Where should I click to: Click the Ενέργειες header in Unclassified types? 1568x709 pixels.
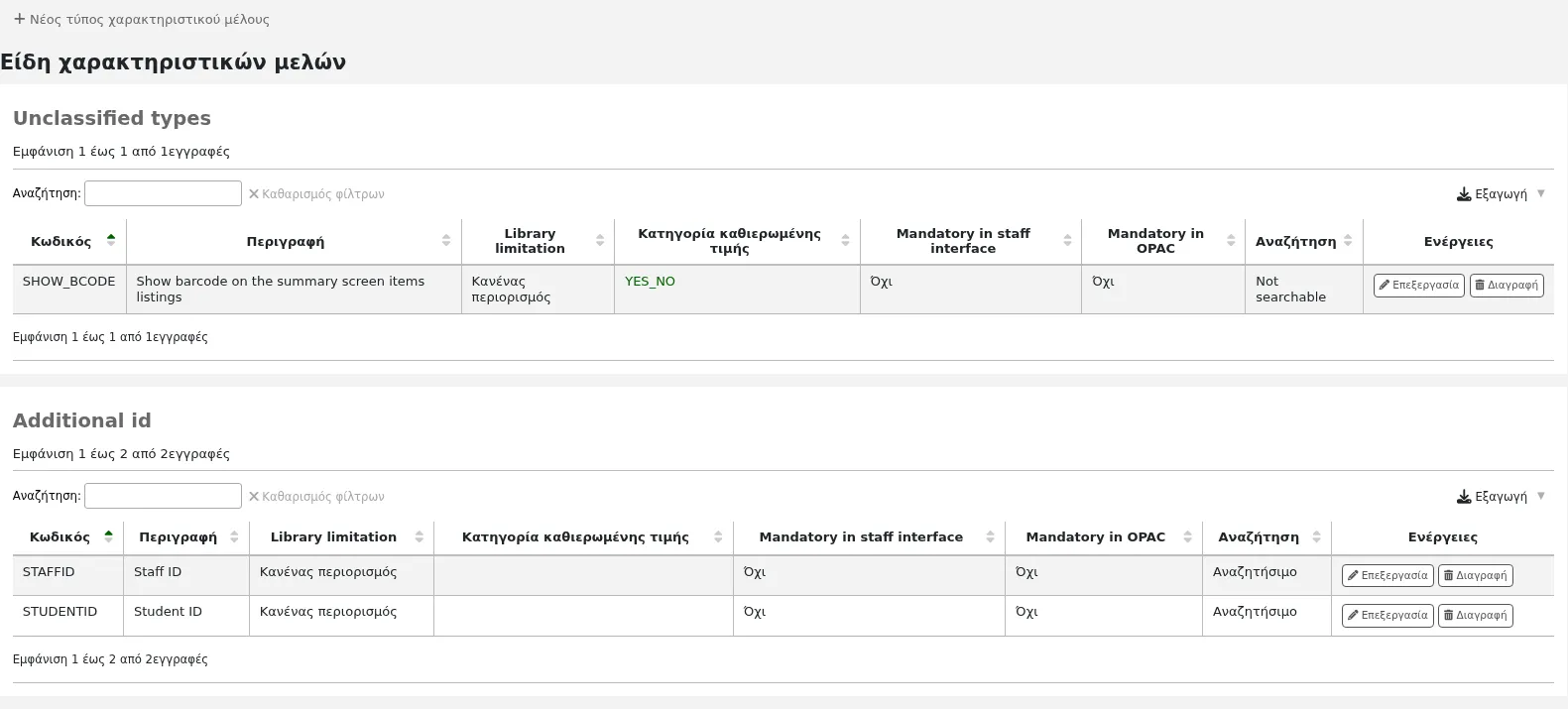[x=1458, y=241]
